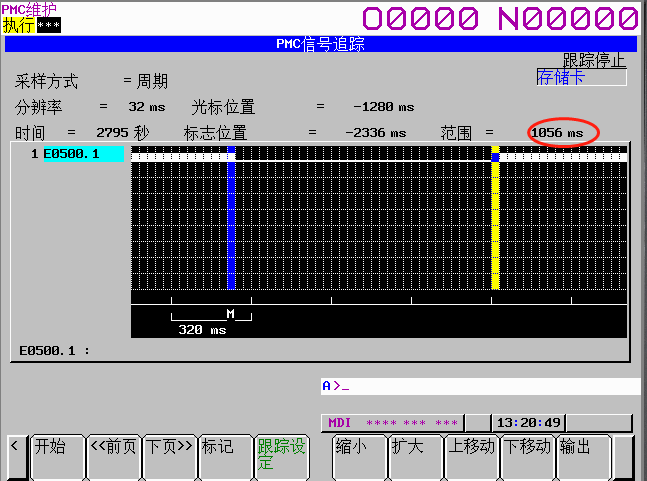
Task: Click the 下移动 move down softkey
Action: [527, 456]
